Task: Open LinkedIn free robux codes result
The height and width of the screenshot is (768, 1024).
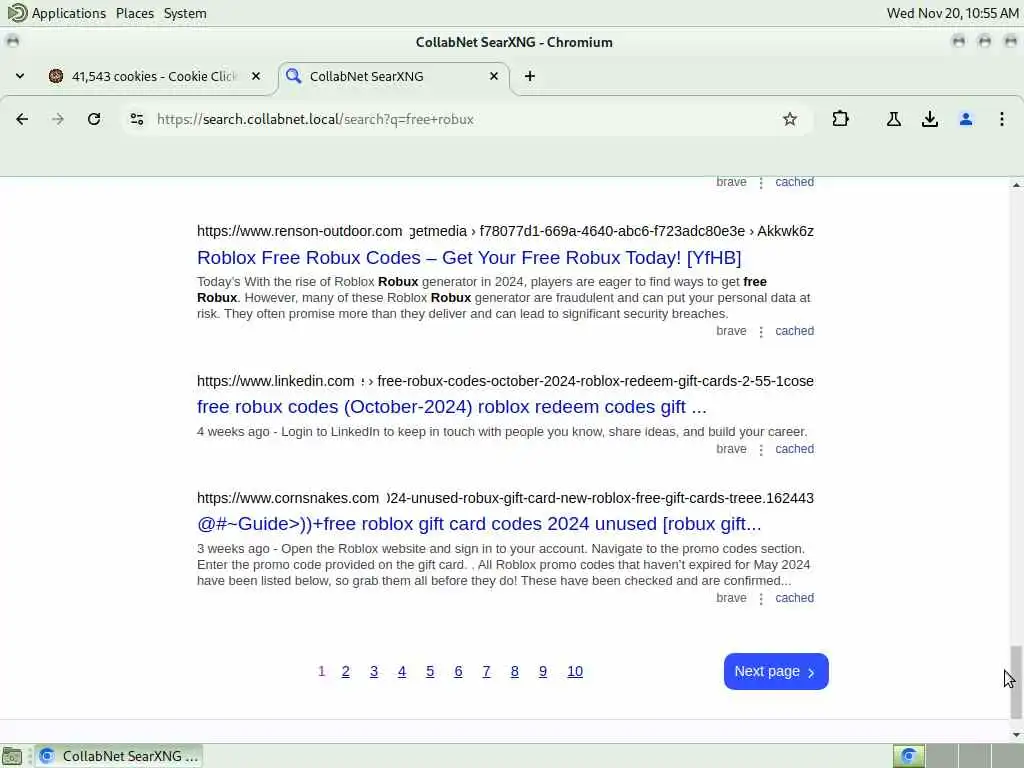Action: click(x=451, y=406)
